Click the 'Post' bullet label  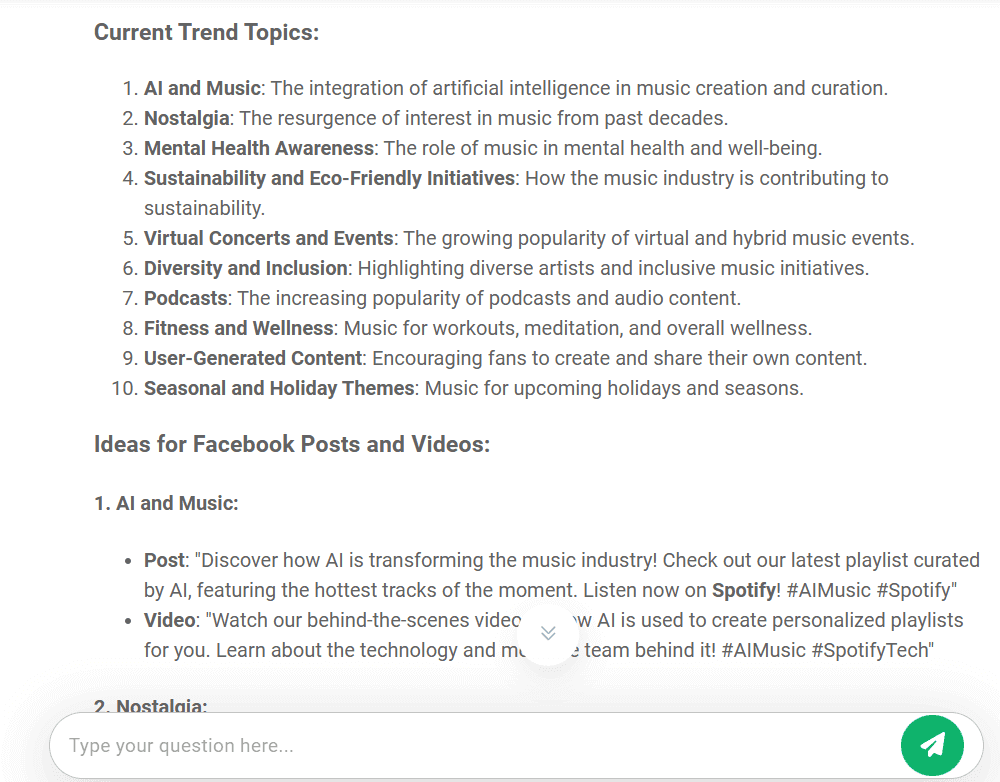point(165,560)
